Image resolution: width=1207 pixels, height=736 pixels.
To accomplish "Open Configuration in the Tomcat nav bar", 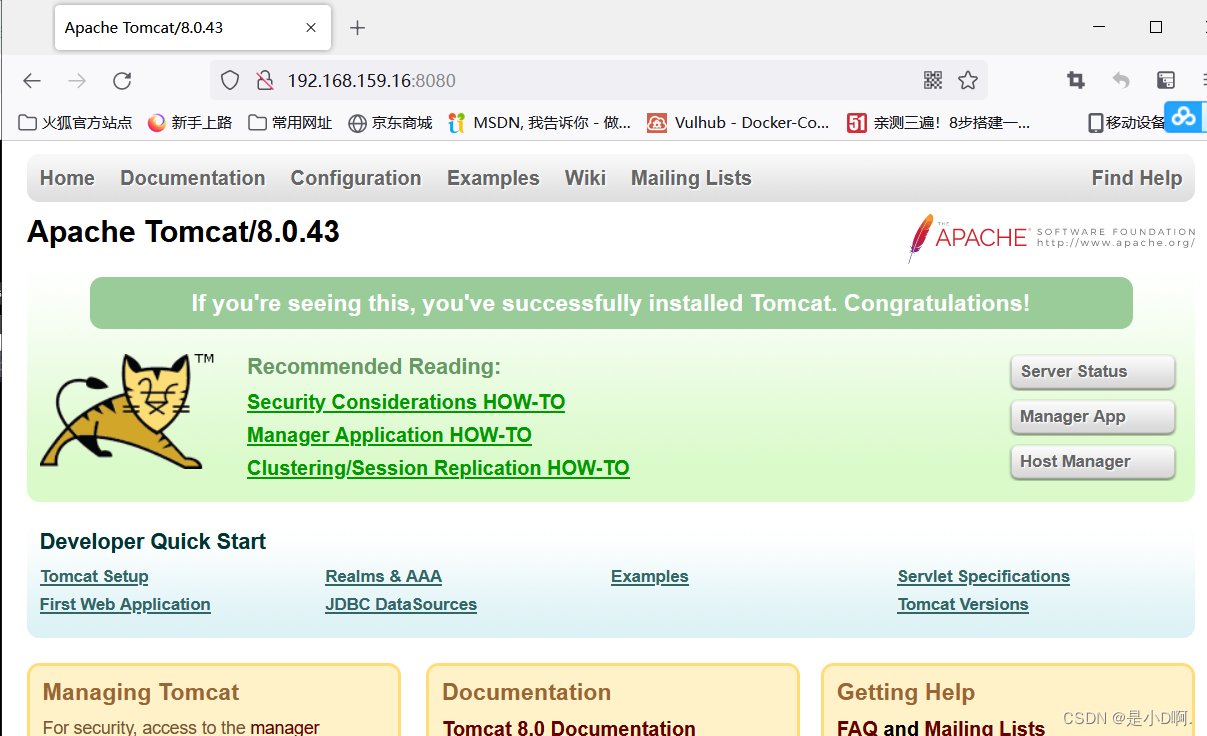I will click(x=356, y=178).
